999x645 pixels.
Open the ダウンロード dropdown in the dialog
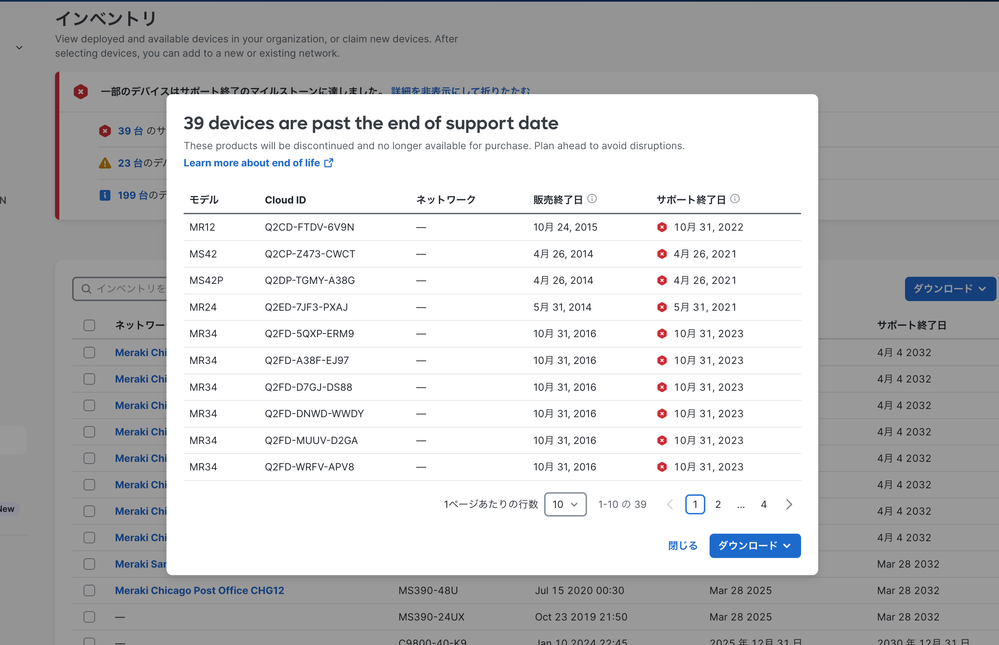pos(755,546)
